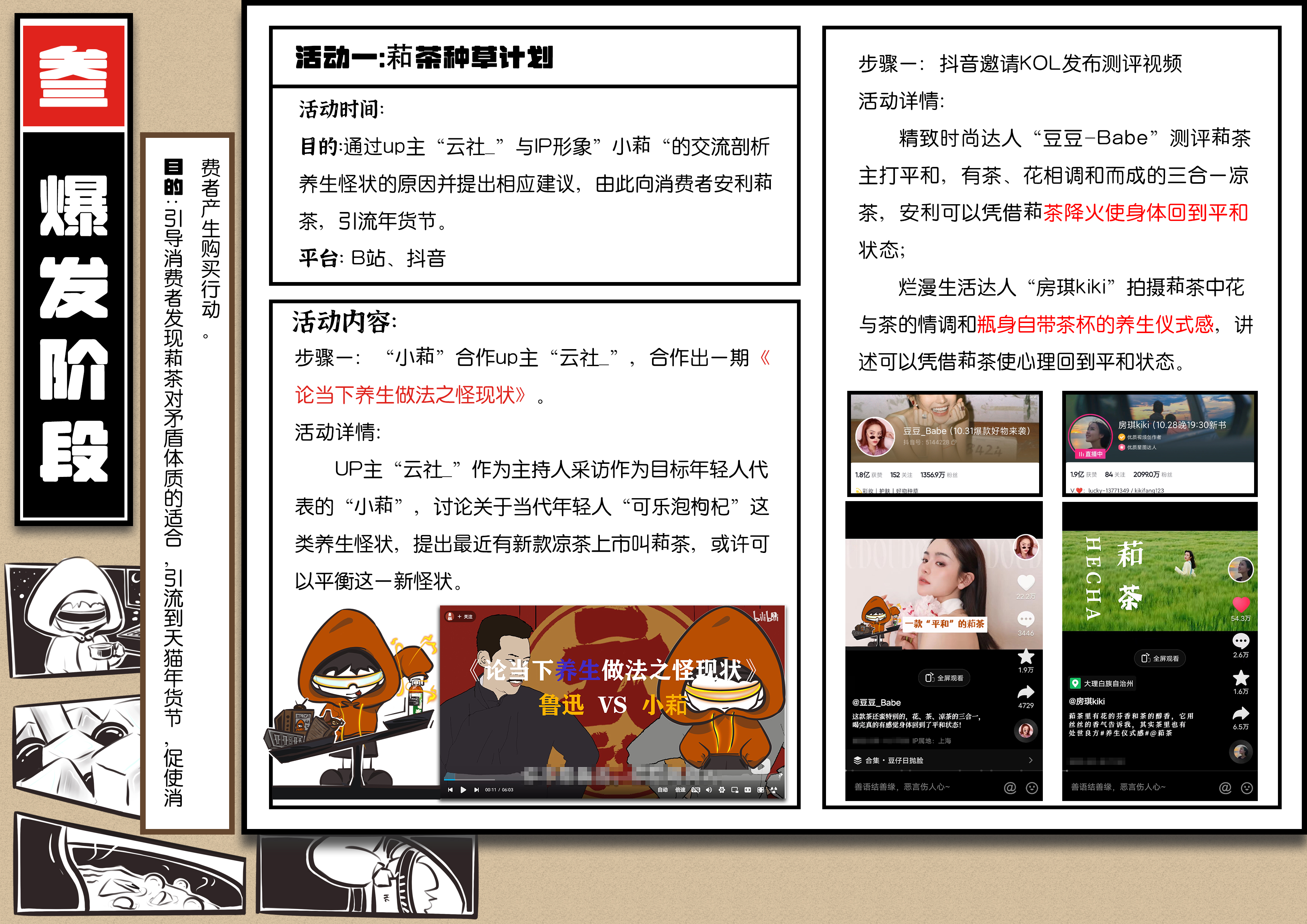Click the rightmost radiation-style icon in player bar
This screenshot has height=924, width=1307.
pos(773,789)
